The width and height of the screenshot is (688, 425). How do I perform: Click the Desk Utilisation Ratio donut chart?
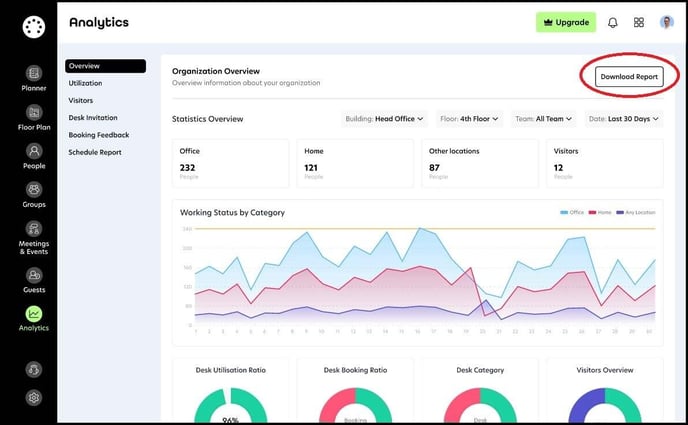tap(230, 406)
